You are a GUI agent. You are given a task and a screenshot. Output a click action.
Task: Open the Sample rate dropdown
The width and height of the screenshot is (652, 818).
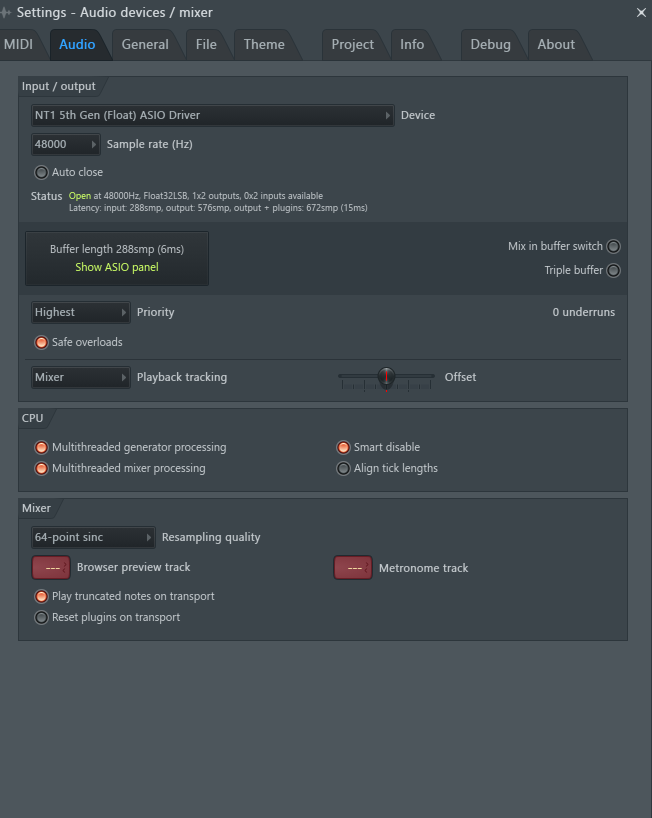pyautogui.click(x=65, y=144)
